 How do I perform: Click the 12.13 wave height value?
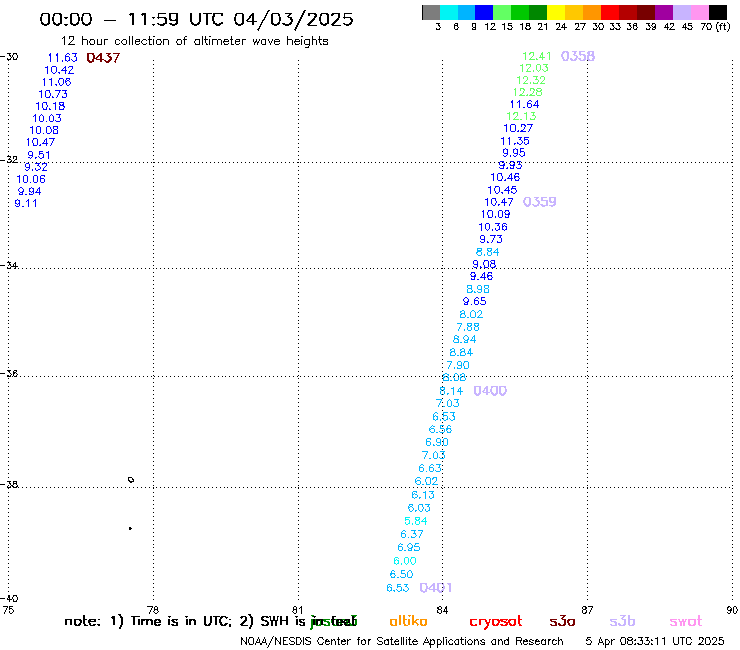pyautogui.click(x=521, y=116)
